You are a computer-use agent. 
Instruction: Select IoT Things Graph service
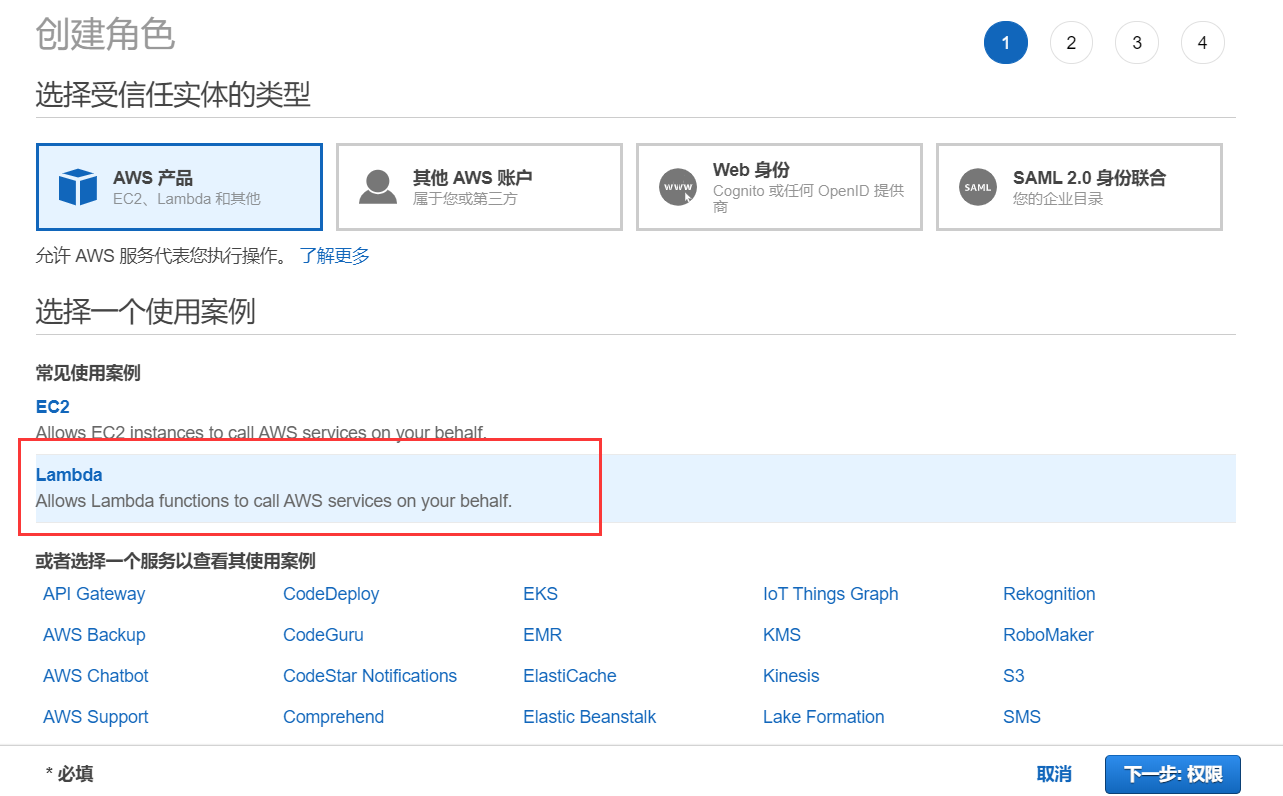click(x=831, y=594)
